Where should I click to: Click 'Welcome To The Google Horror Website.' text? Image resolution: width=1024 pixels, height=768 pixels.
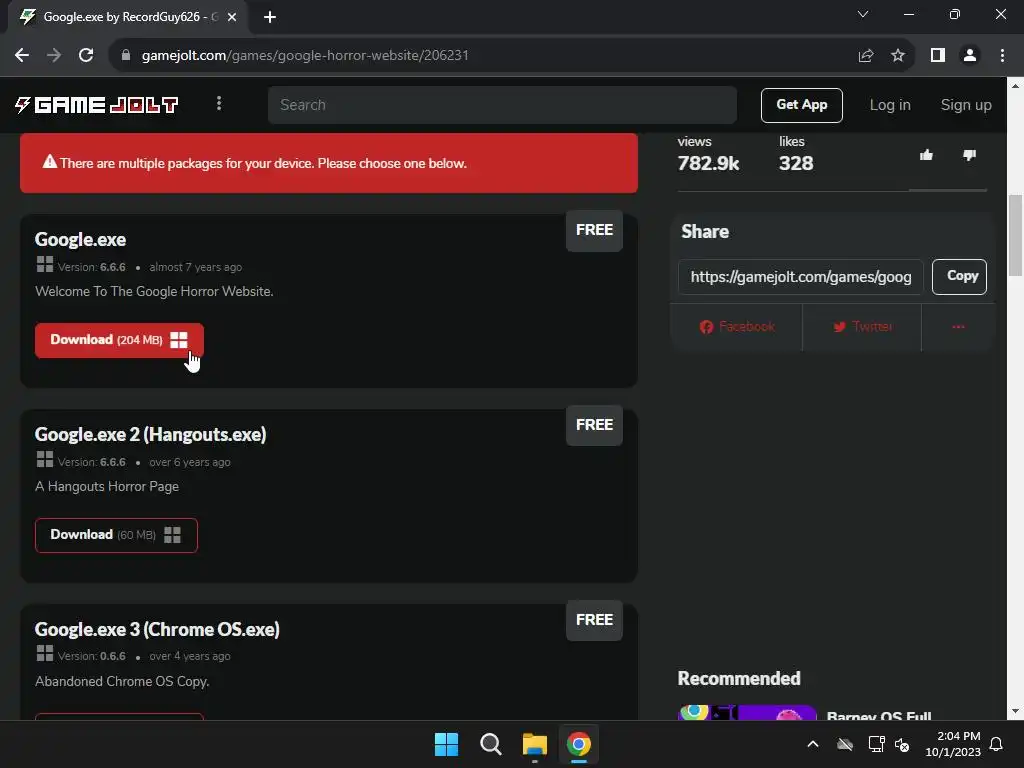tap(154, 291)
